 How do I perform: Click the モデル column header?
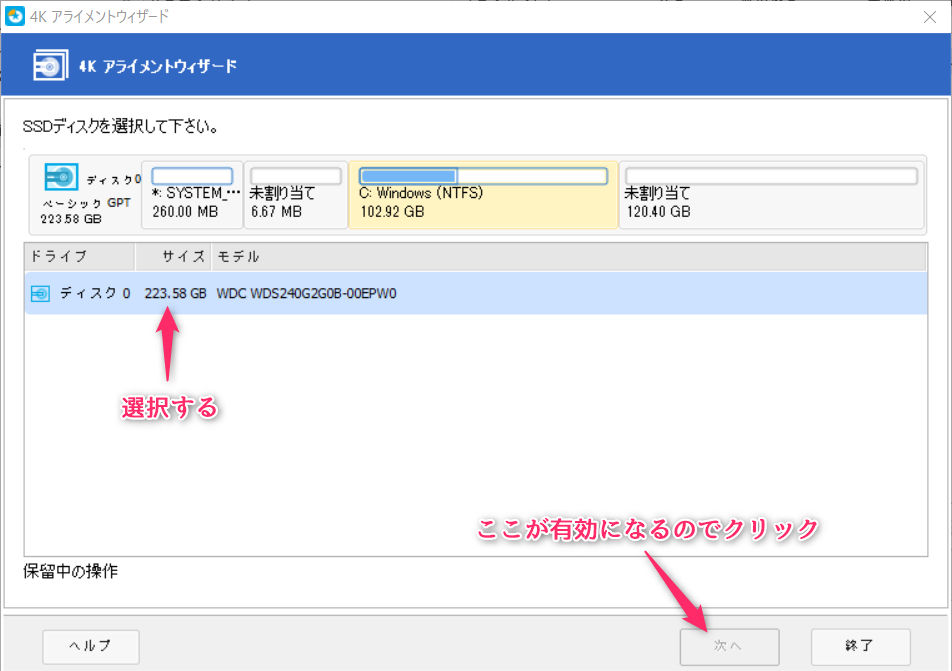coord(238,257)
